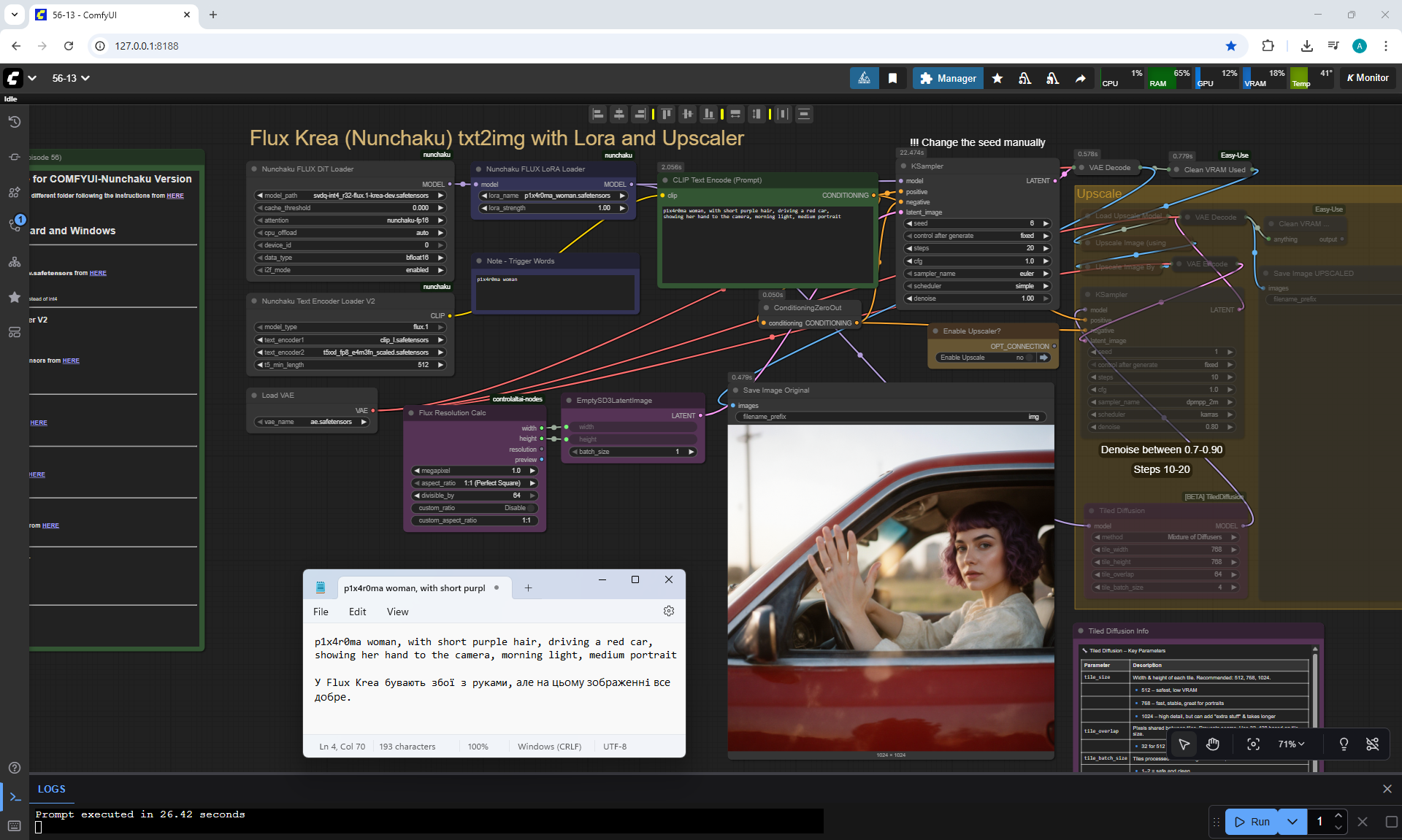This screenshot has height=840, width=1402.
Task: Open the Edit menu in Notepad
Action: tap(357, 612)
